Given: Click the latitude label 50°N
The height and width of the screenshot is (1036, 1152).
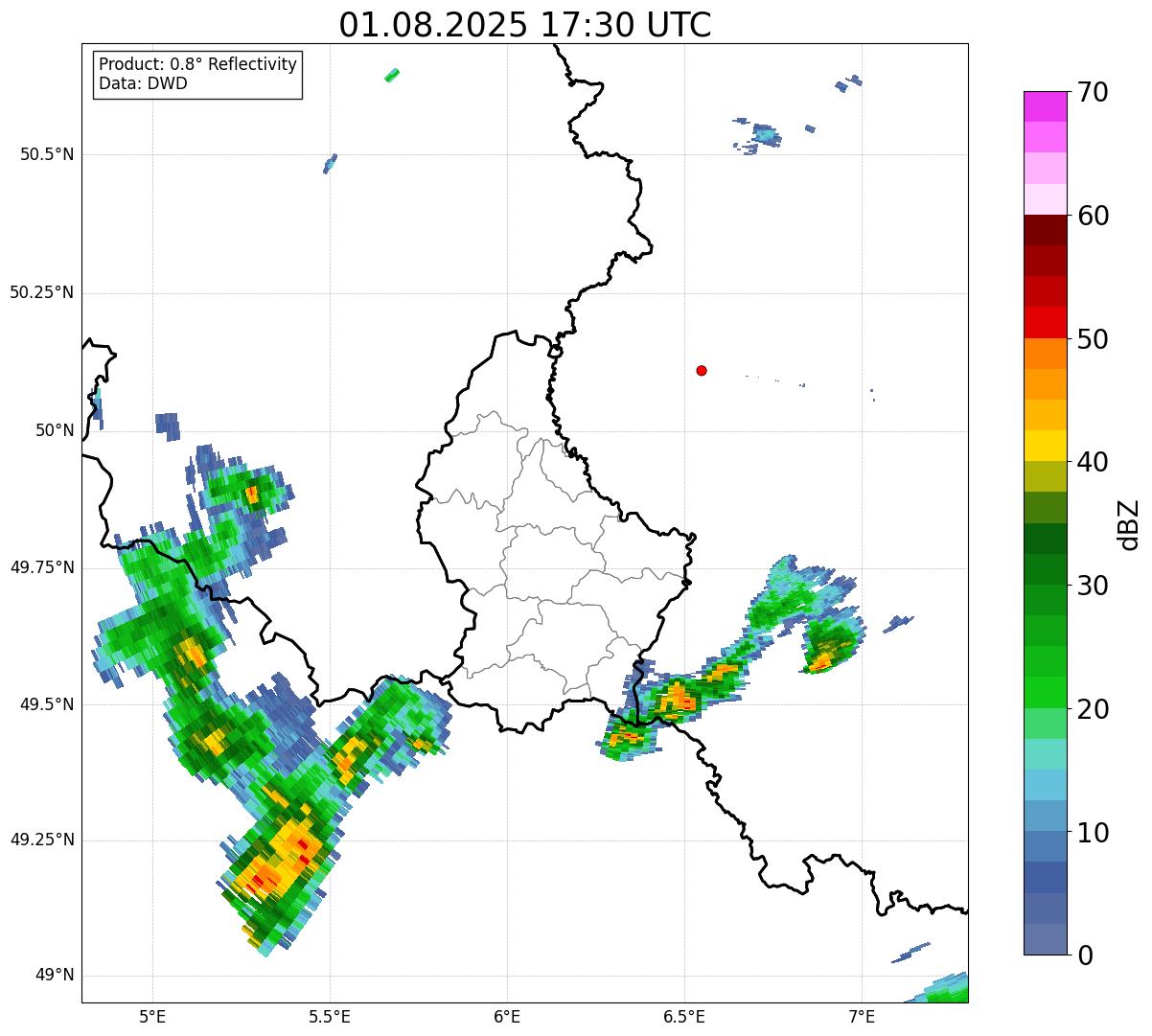Looking at the screenshot, I should pos(55,430).
